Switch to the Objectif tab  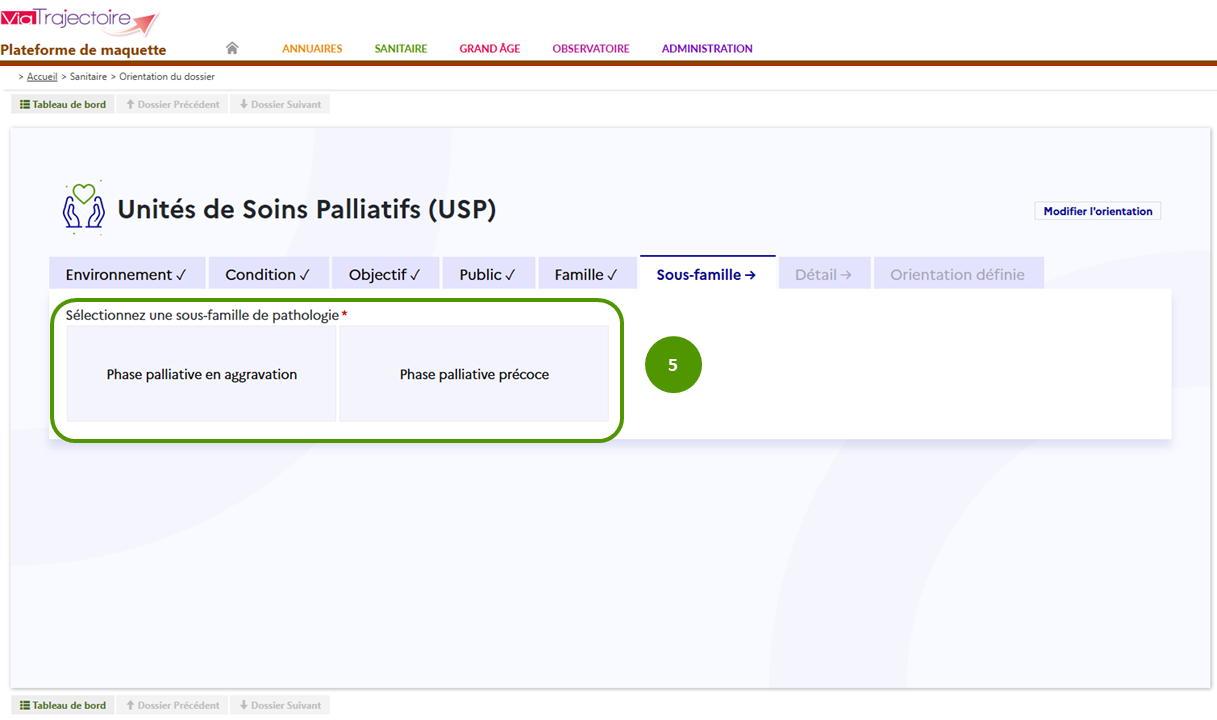pyautogui.click(x=385, y=274)
